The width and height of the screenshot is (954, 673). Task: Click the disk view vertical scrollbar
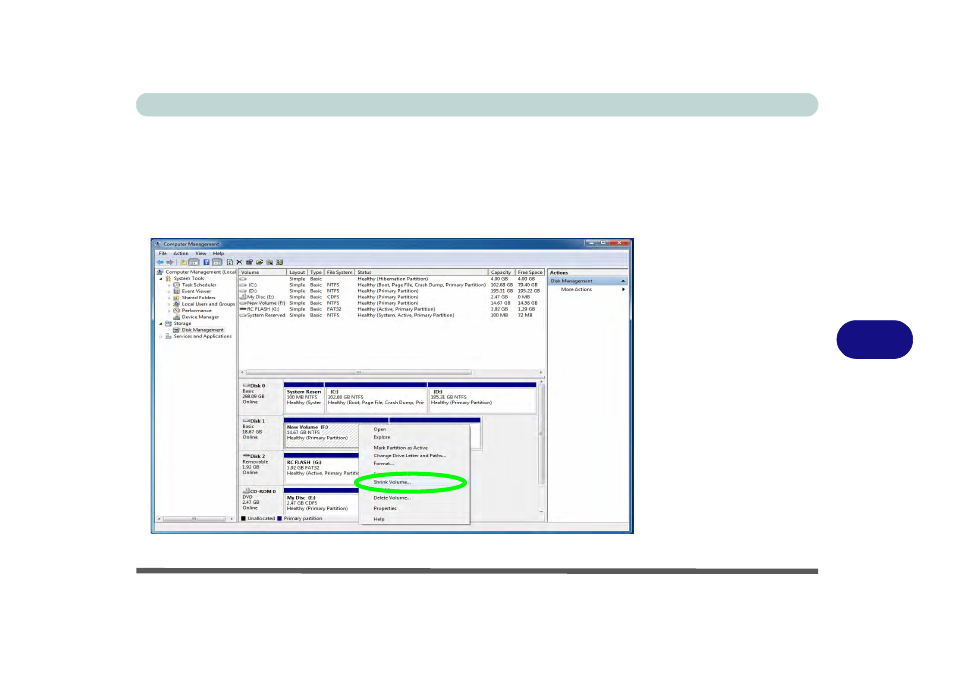541,448
